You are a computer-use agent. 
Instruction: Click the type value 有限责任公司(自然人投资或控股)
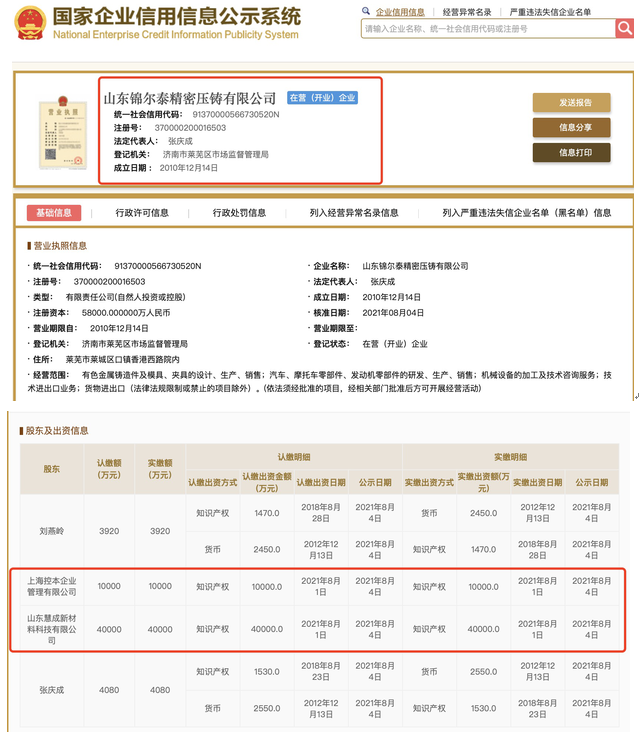(x=126, y=297)
